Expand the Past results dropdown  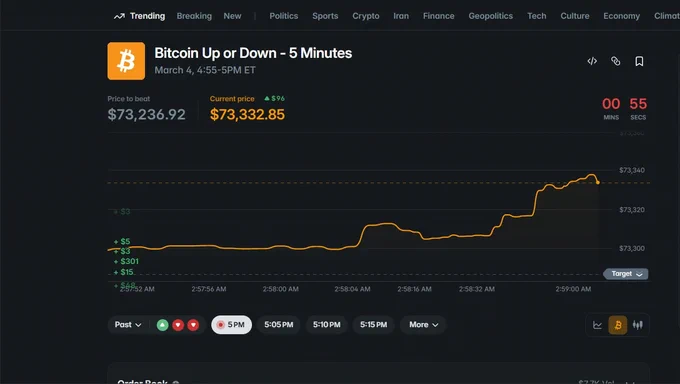(x=128, y=325)
